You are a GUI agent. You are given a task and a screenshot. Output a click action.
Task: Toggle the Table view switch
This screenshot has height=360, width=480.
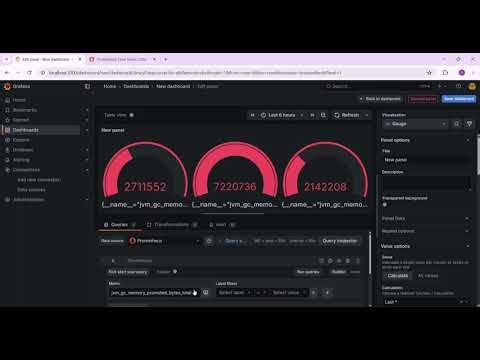[x=131, y=115]
